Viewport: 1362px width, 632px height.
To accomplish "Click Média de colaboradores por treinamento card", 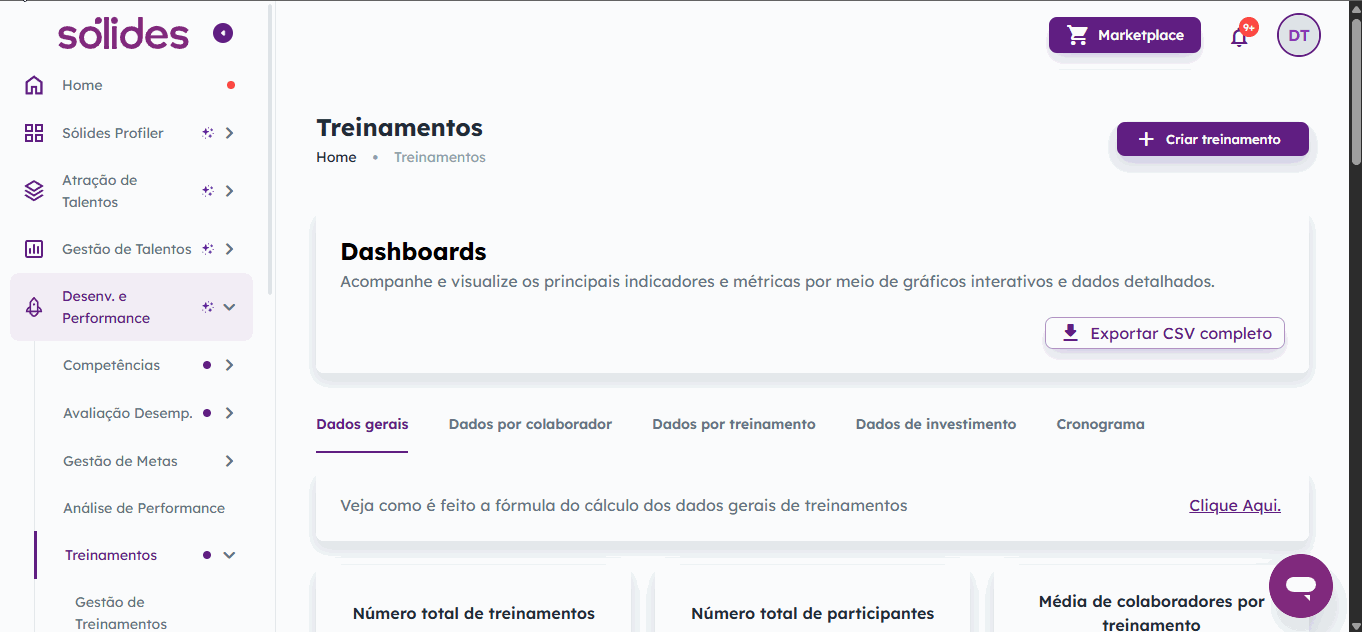I will (x=1151, y=603).
